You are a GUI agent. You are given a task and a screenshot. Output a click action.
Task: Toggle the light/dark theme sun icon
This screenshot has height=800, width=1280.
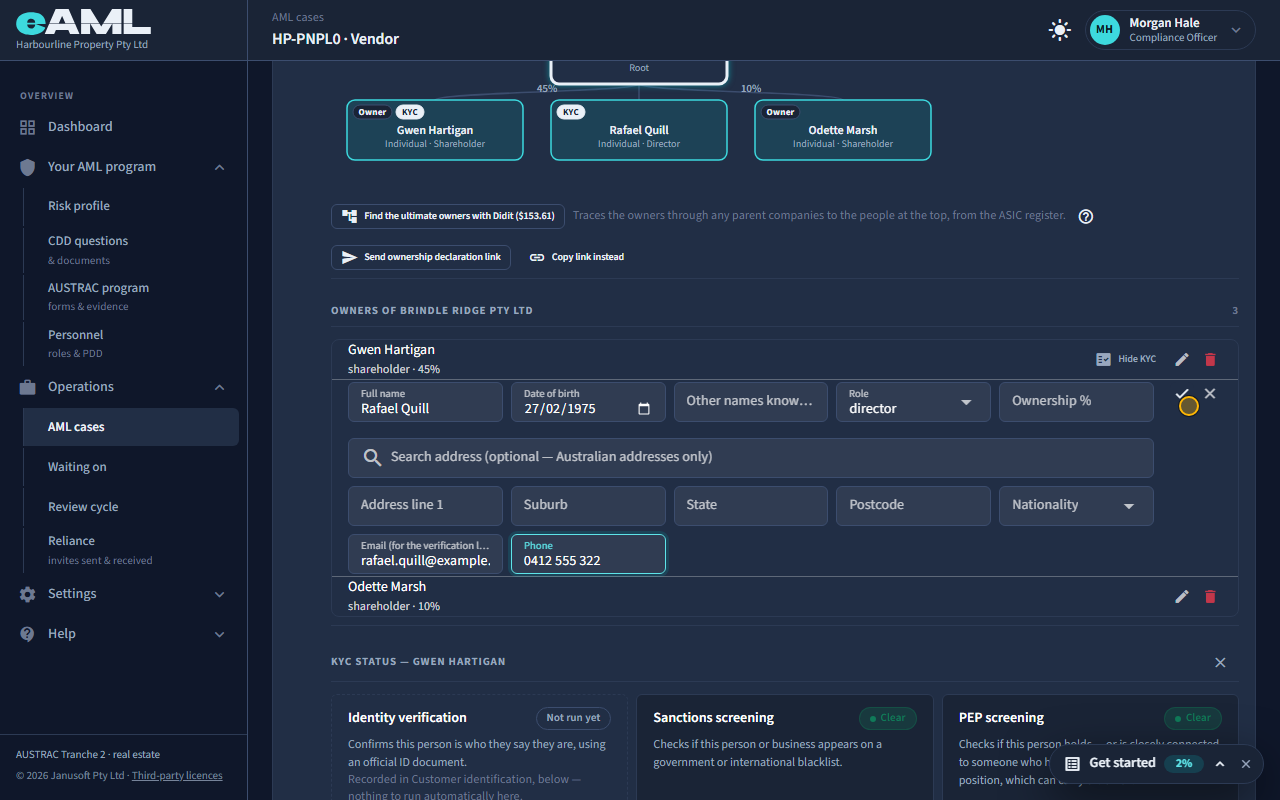[x=1059, y=30]
